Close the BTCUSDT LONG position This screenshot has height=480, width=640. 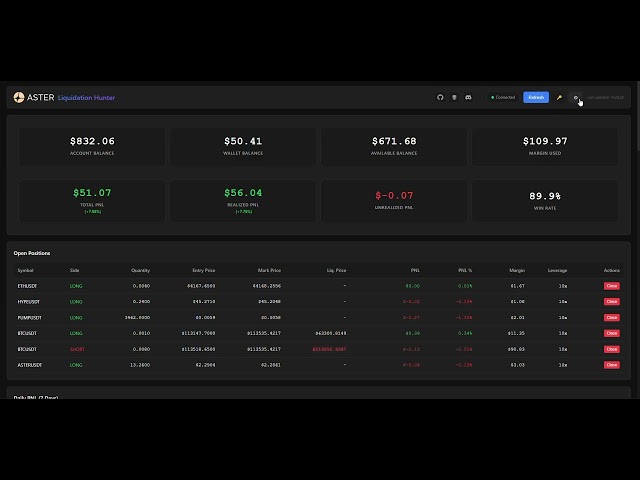click(611, 333)
